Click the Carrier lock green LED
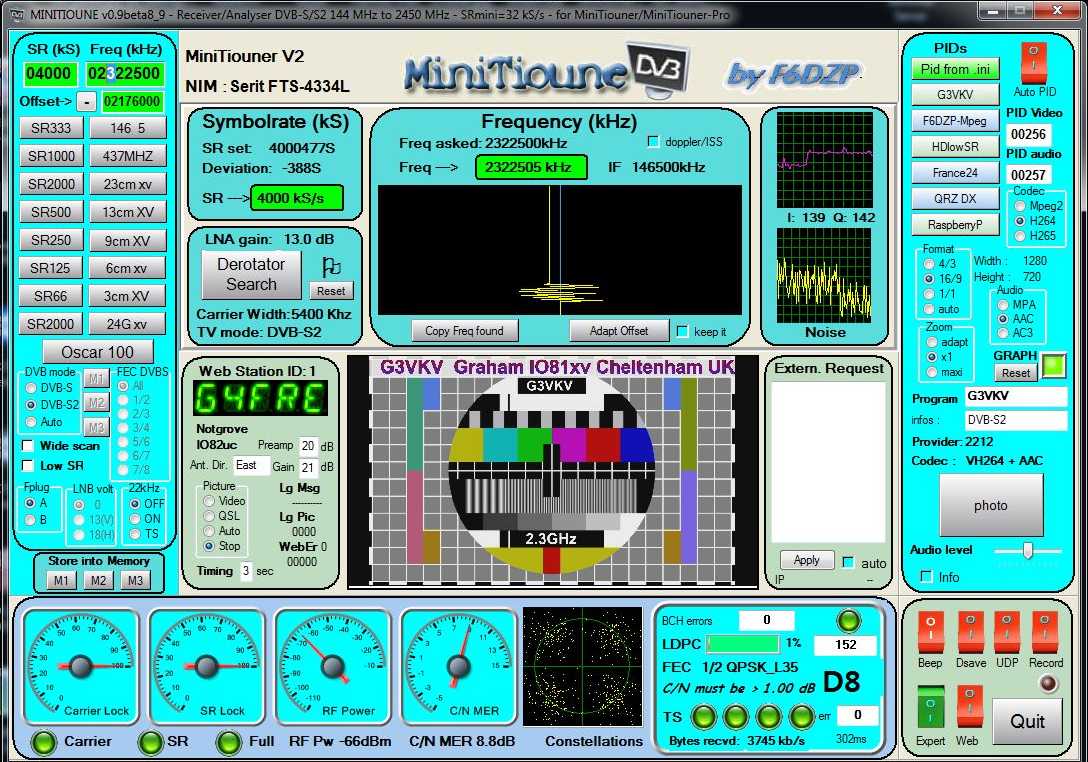 pos(44,742)
